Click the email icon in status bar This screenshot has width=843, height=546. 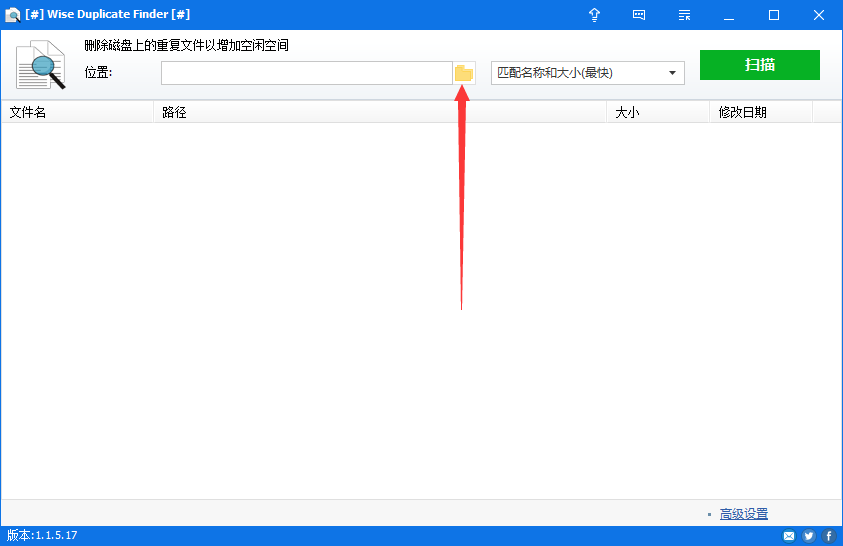pyautogui.click(x=789, y=536)
